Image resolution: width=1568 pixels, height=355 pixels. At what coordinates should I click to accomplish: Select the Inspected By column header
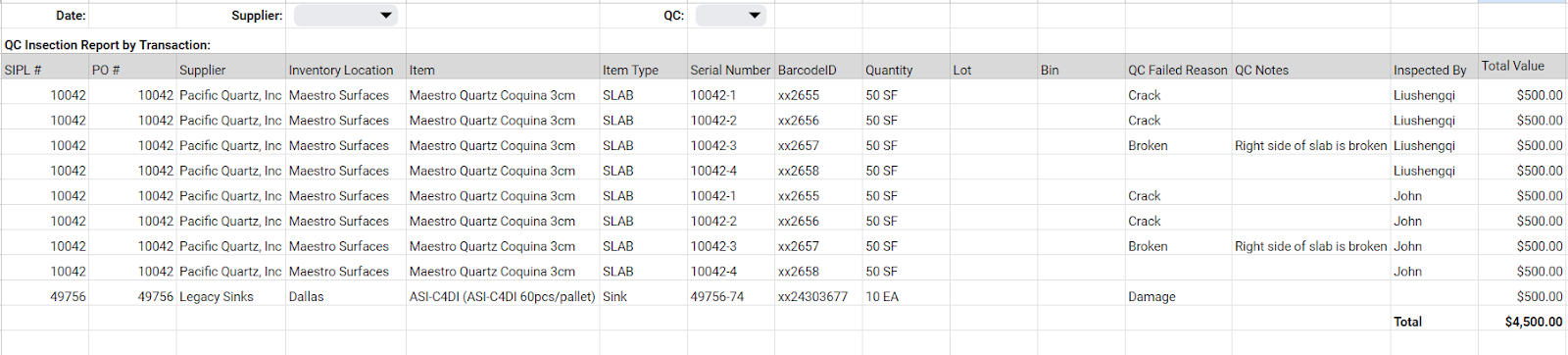tap(1434, 70)
